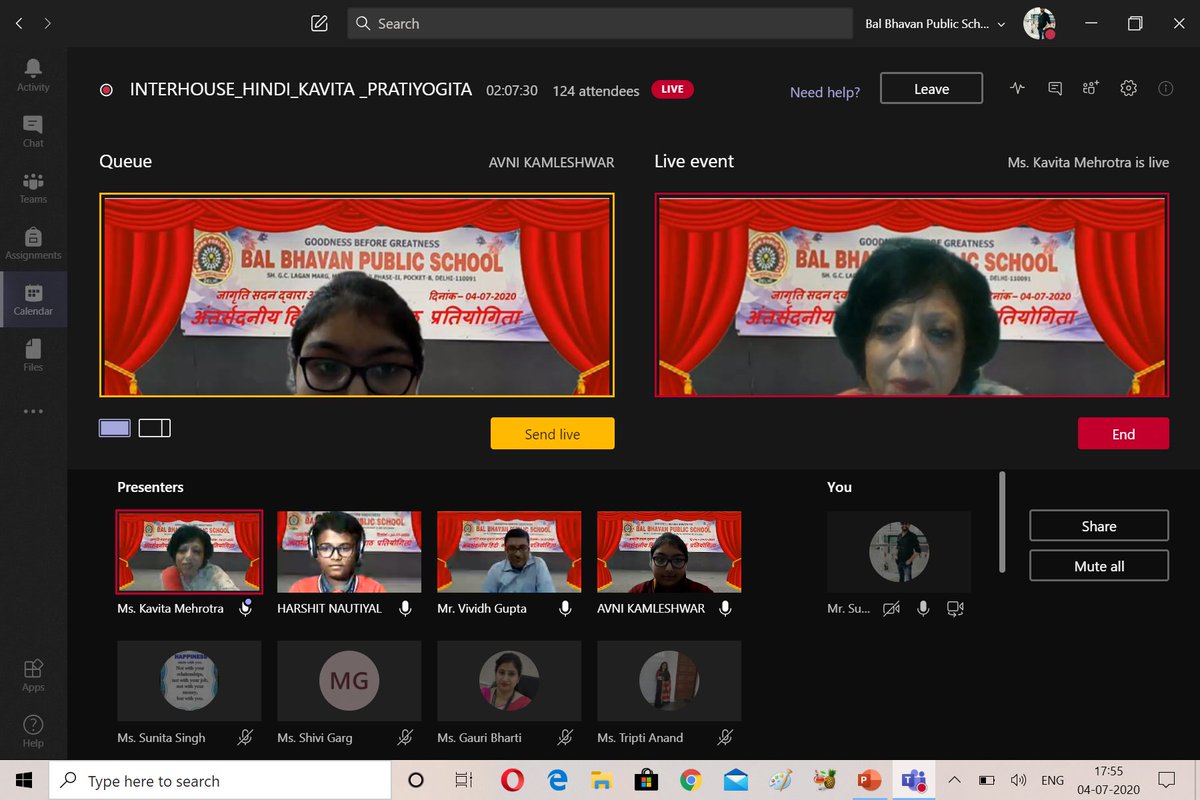This screenshot has height=800, width=1200.
Task: Open Files in the sidebar
Action: (33, 355)
